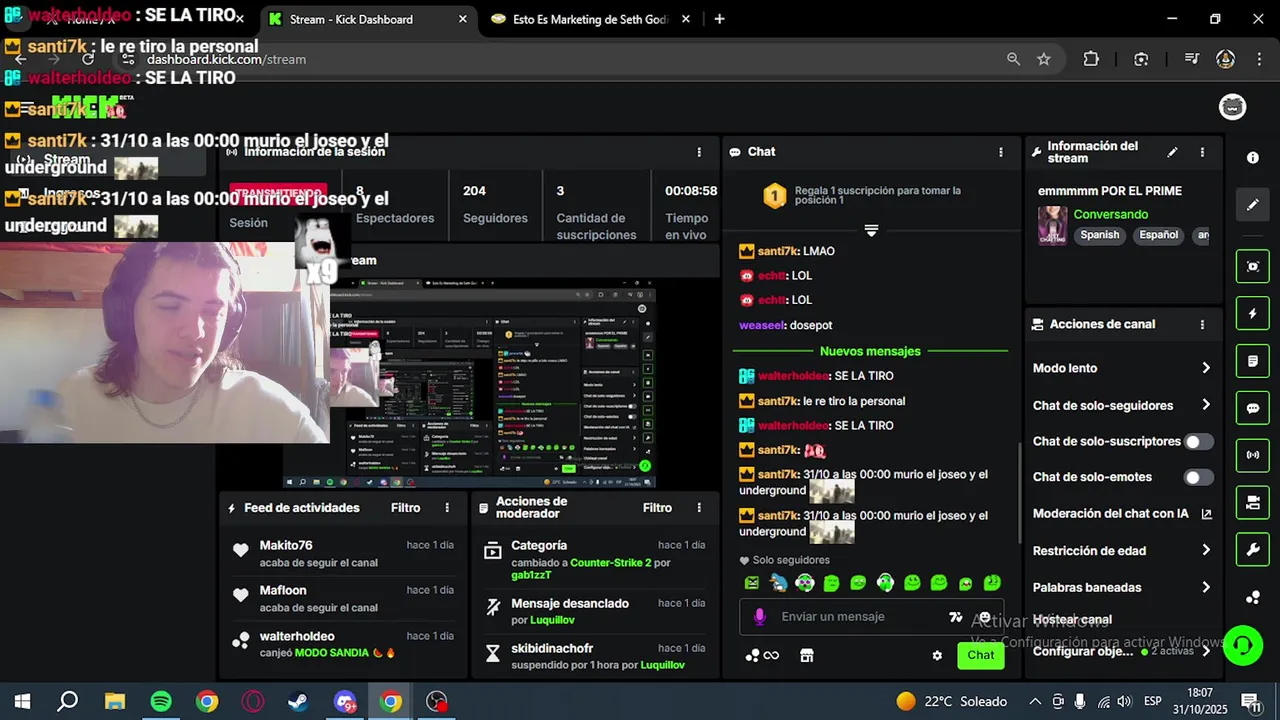Open Chat panel three-dot menu

click(x=1001, y=152)
